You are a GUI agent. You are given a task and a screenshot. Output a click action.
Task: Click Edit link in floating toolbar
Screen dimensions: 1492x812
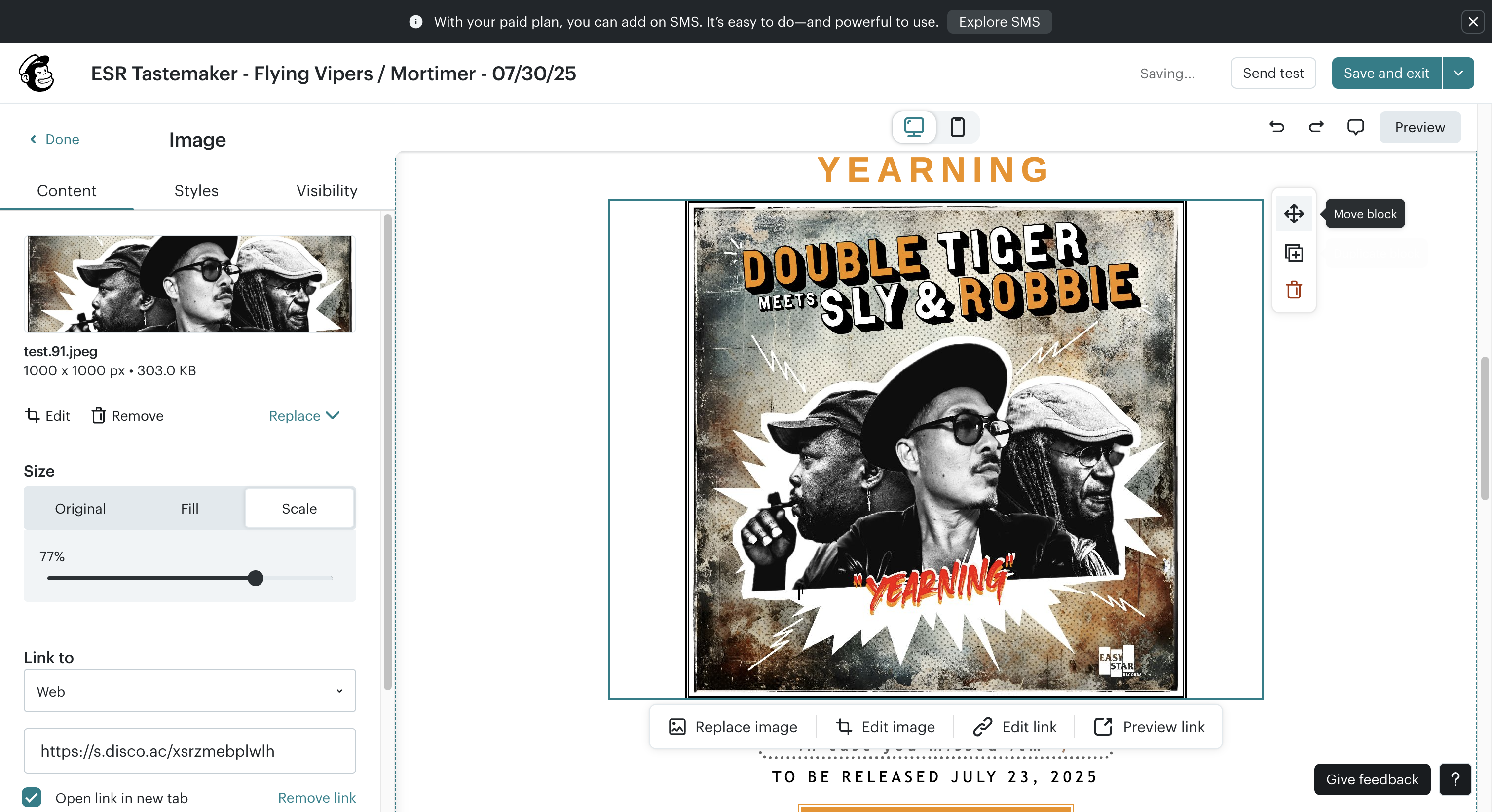pos(1015,727)
